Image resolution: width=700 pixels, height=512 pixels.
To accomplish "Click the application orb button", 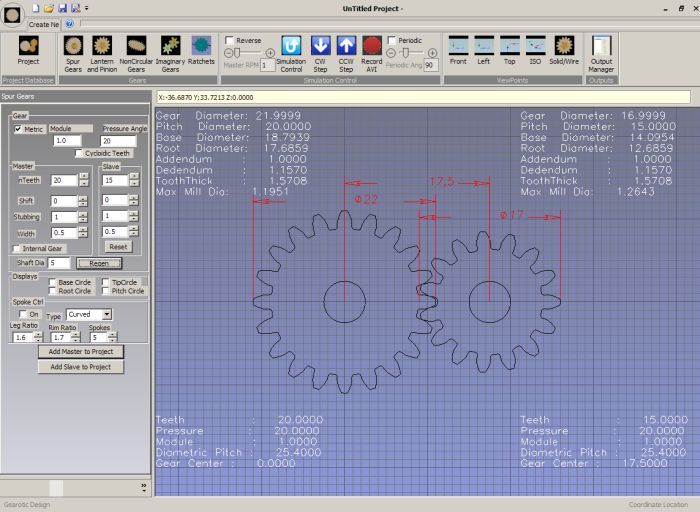I will point(12,14).
